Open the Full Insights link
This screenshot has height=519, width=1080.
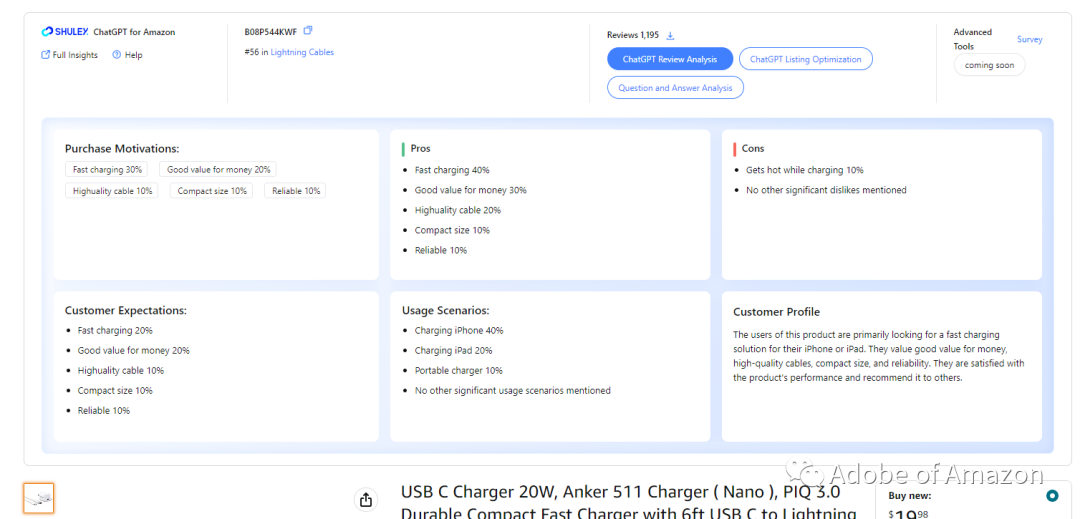point(70,55)
